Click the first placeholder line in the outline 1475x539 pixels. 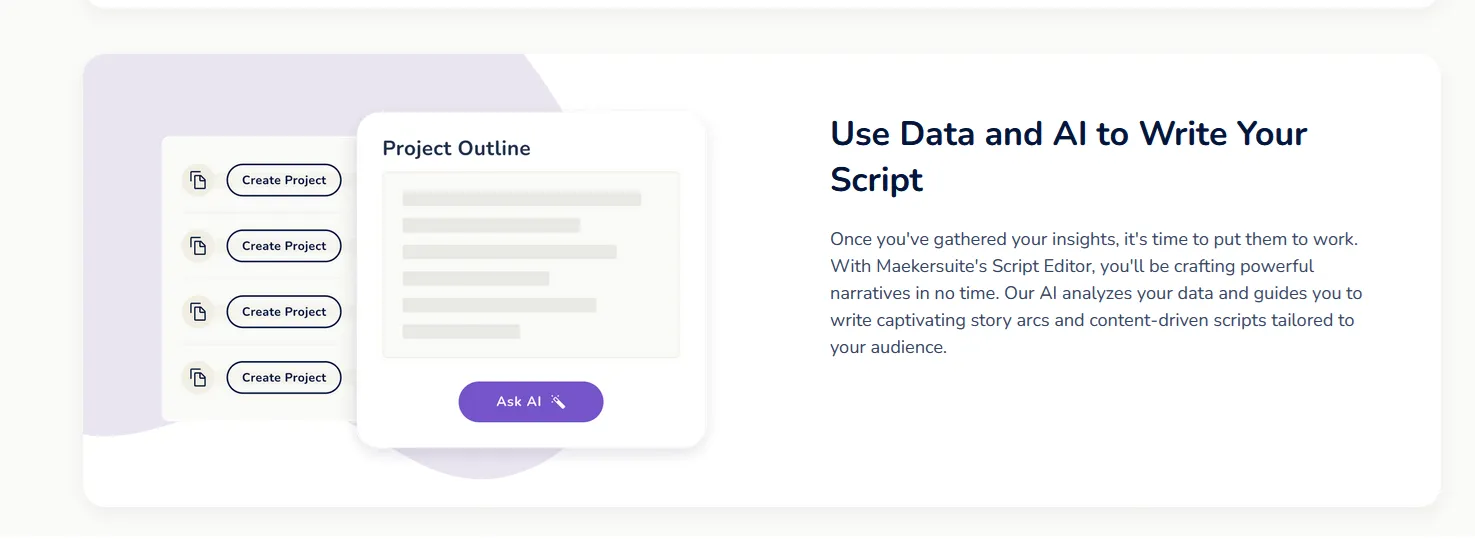[521, 199]
